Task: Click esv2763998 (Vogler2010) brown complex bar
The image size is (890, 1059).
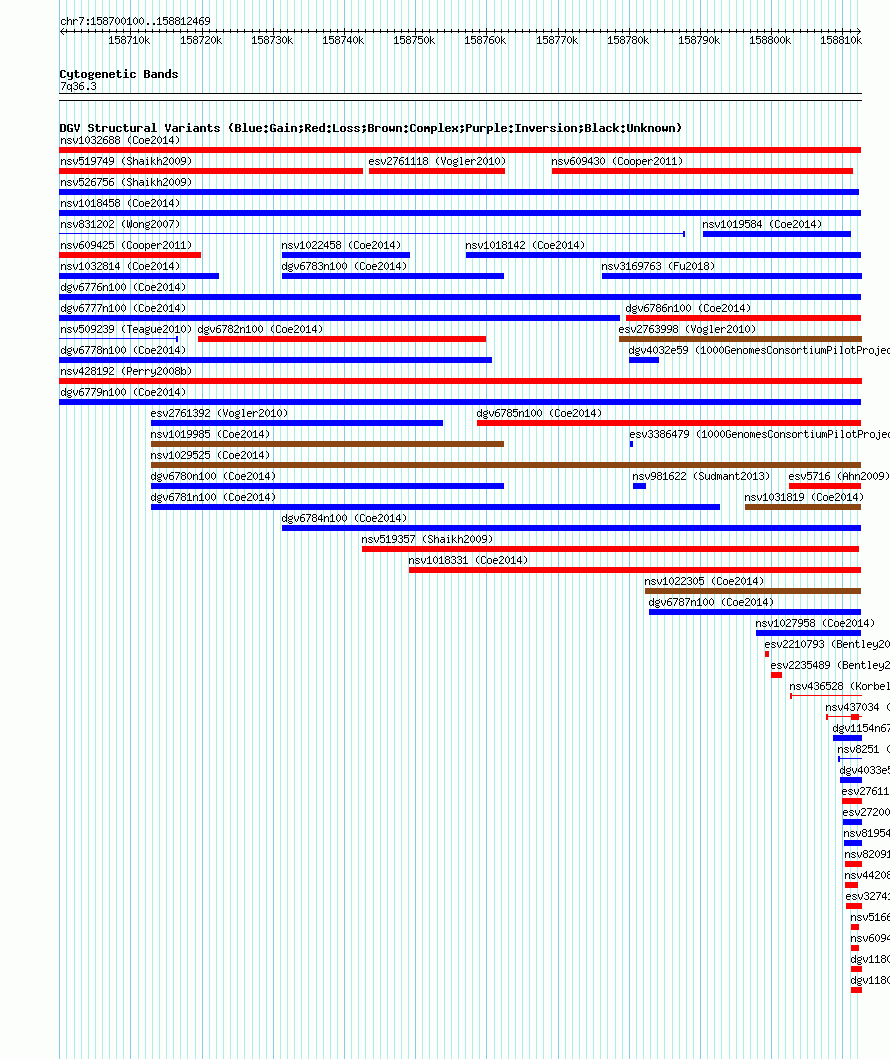Action: tap(740, 339)
